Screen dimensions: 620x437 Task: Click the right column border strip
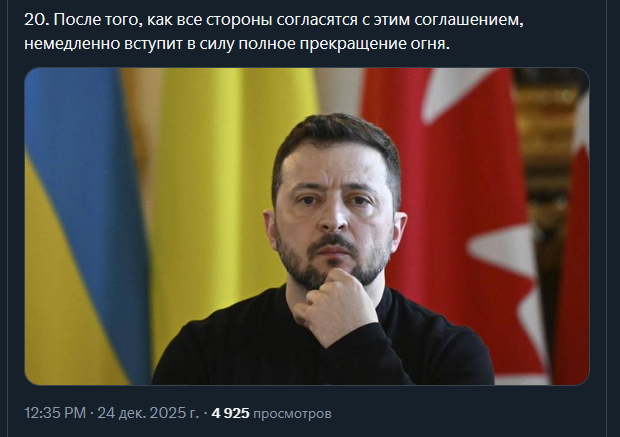613,218
